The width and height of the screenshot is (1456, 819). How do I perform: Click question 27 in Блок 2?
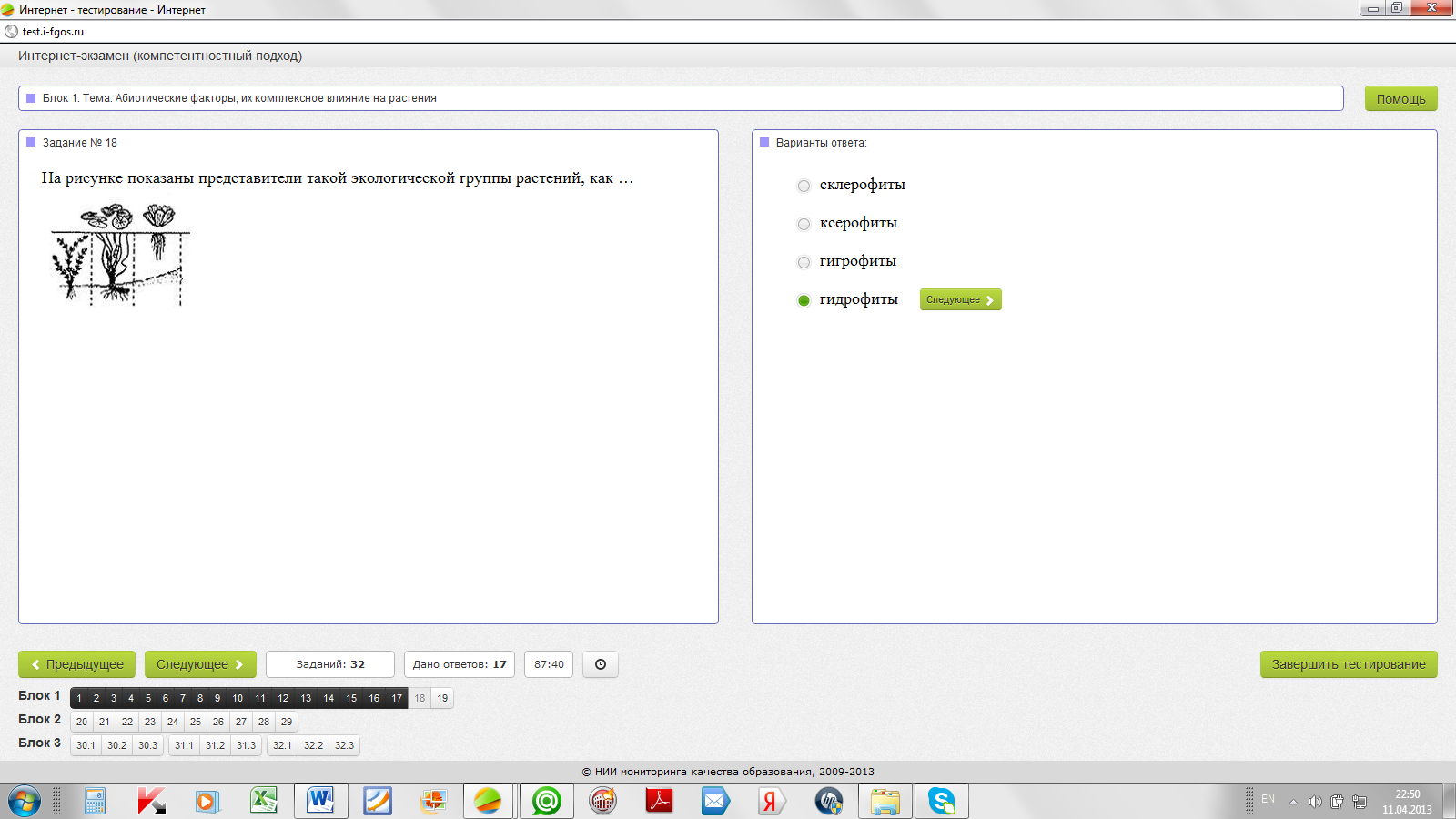[x=241, y=722]
